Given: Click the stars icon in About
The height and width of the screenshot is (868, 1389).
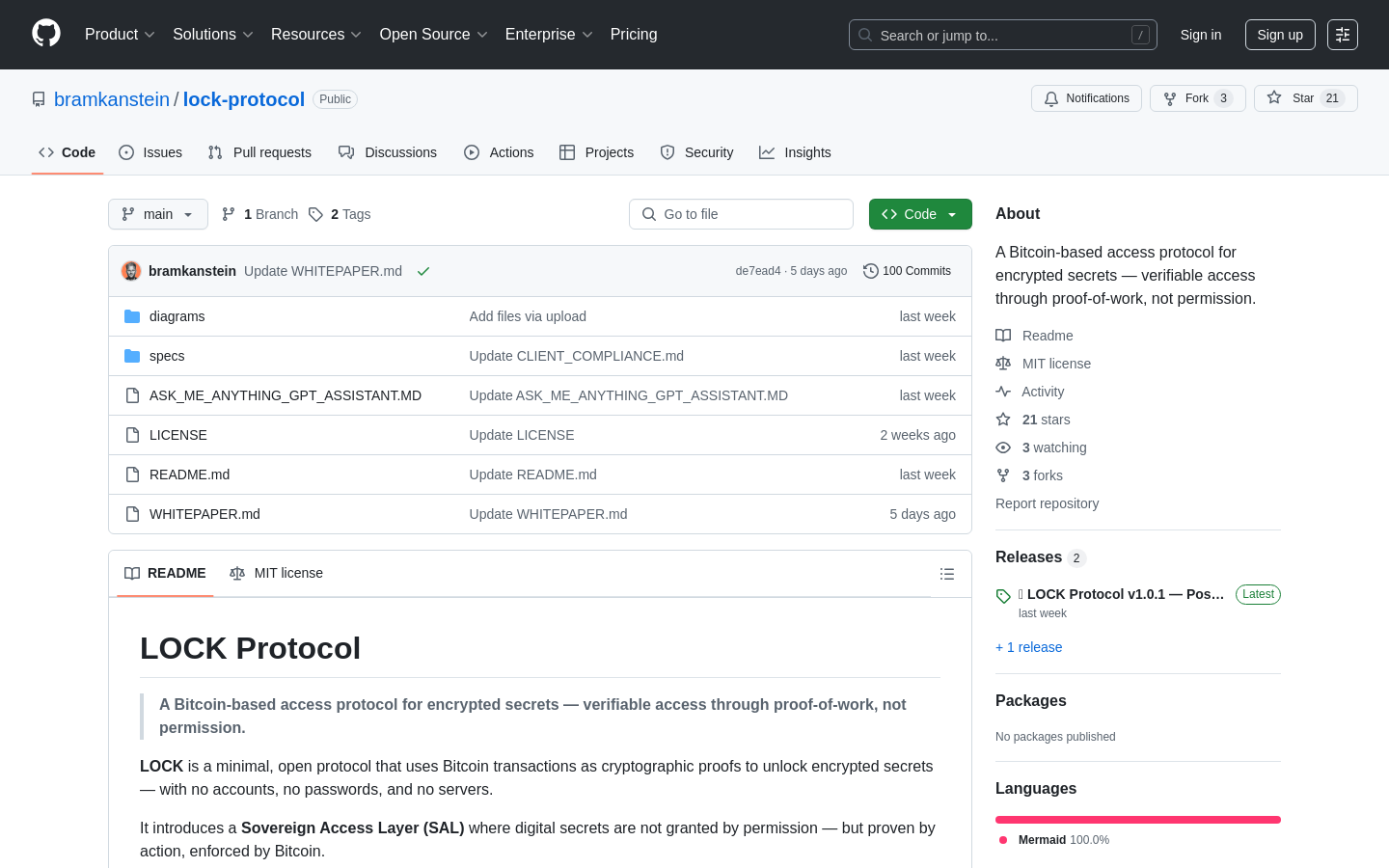Looking at the screenshot, I should pos(1003,420).
